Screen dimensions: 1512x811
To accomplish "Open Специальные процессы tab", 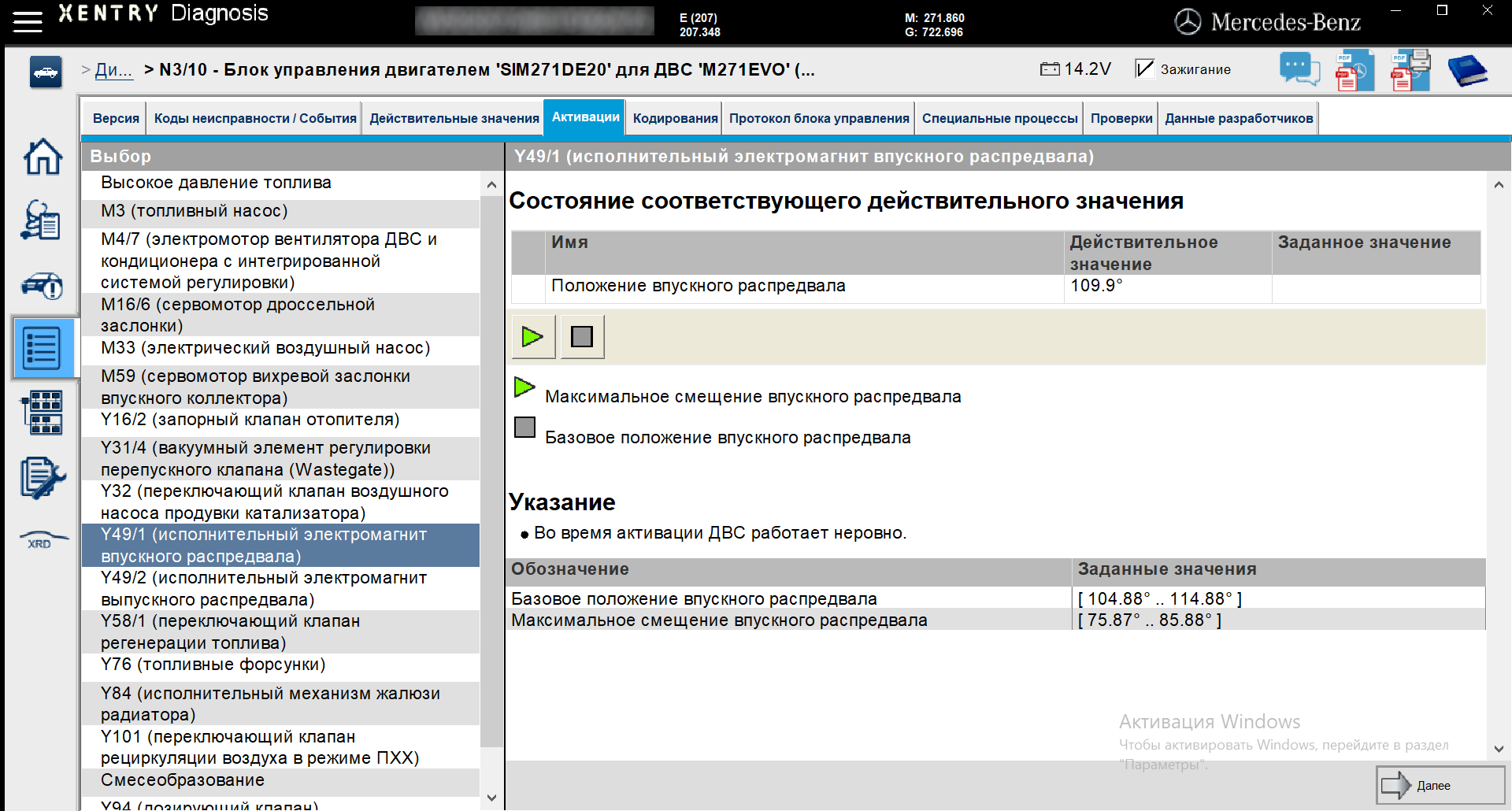I will (999, 118).
